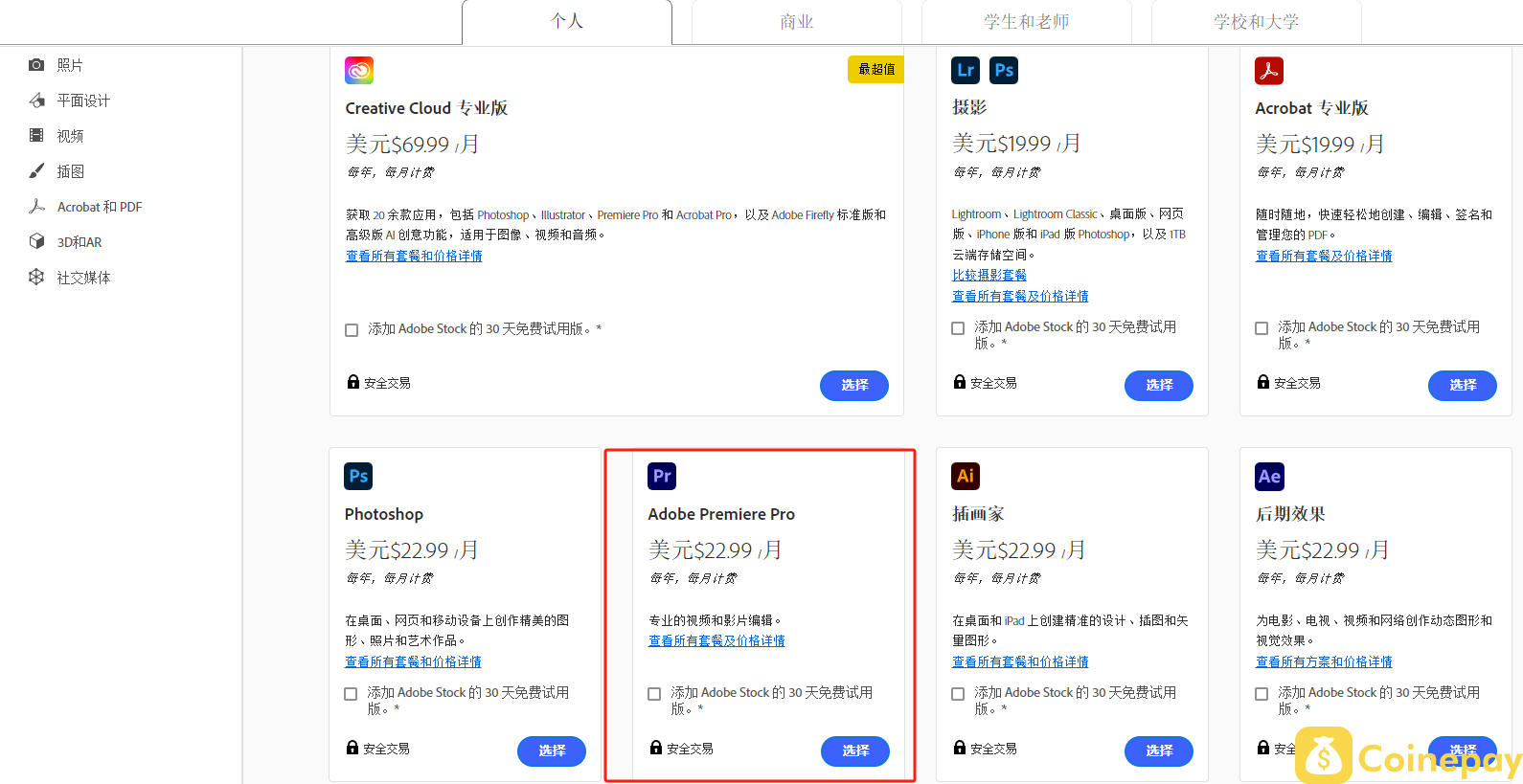This screenshot has height=784, width=1523.
Task: Click the cube icon beside 3D和AR
Action: (x=36, y=241)
